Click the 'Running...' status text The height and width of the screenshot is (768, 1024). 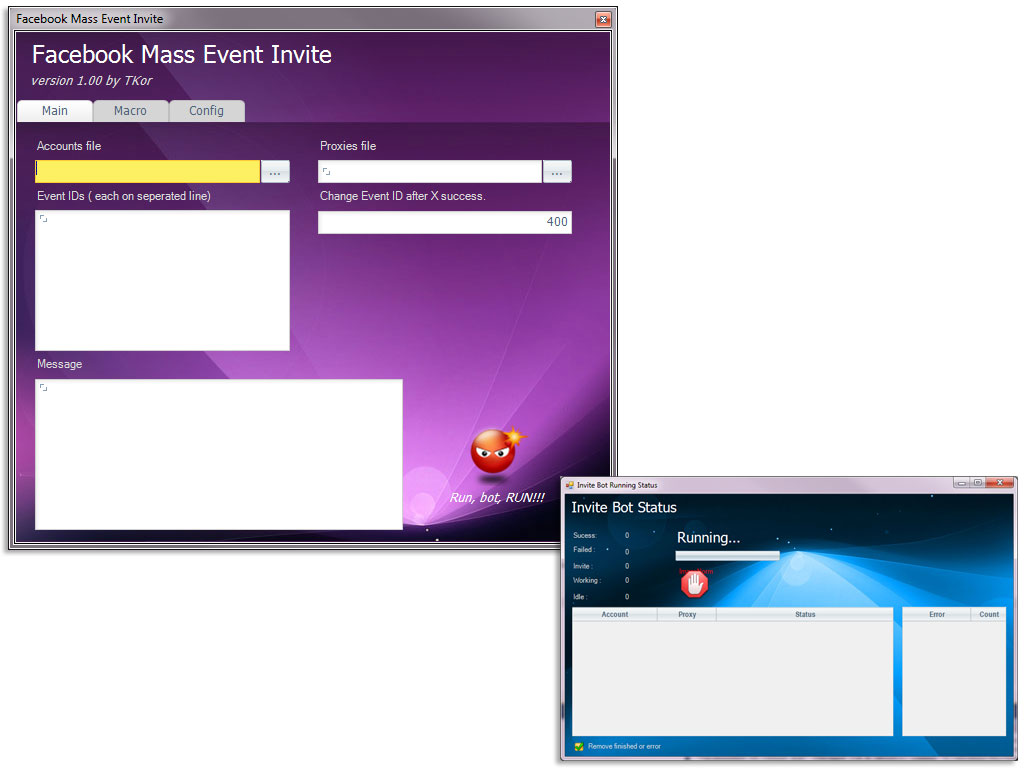coord(709,537)
